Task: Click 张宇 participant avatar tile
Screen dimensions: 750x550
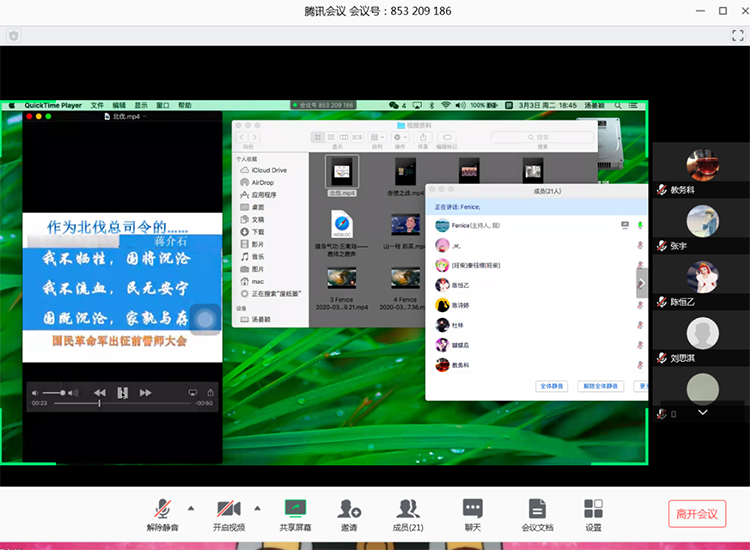Action: click(702, 221)
